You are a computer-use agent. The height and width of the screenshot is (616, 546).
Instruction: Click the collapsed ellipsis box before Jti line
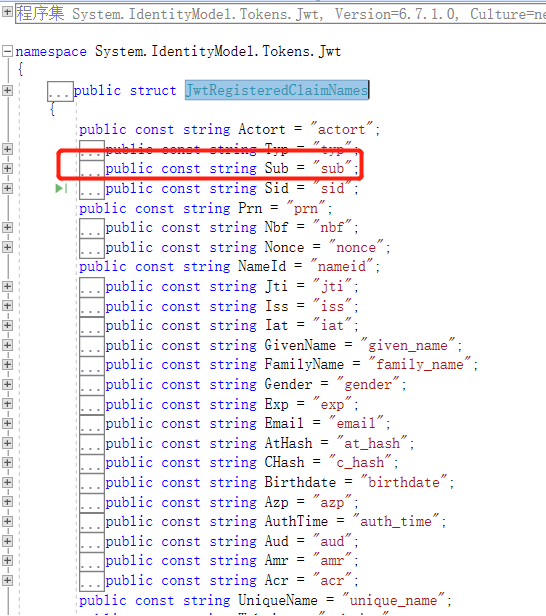[x=92, y=287]
